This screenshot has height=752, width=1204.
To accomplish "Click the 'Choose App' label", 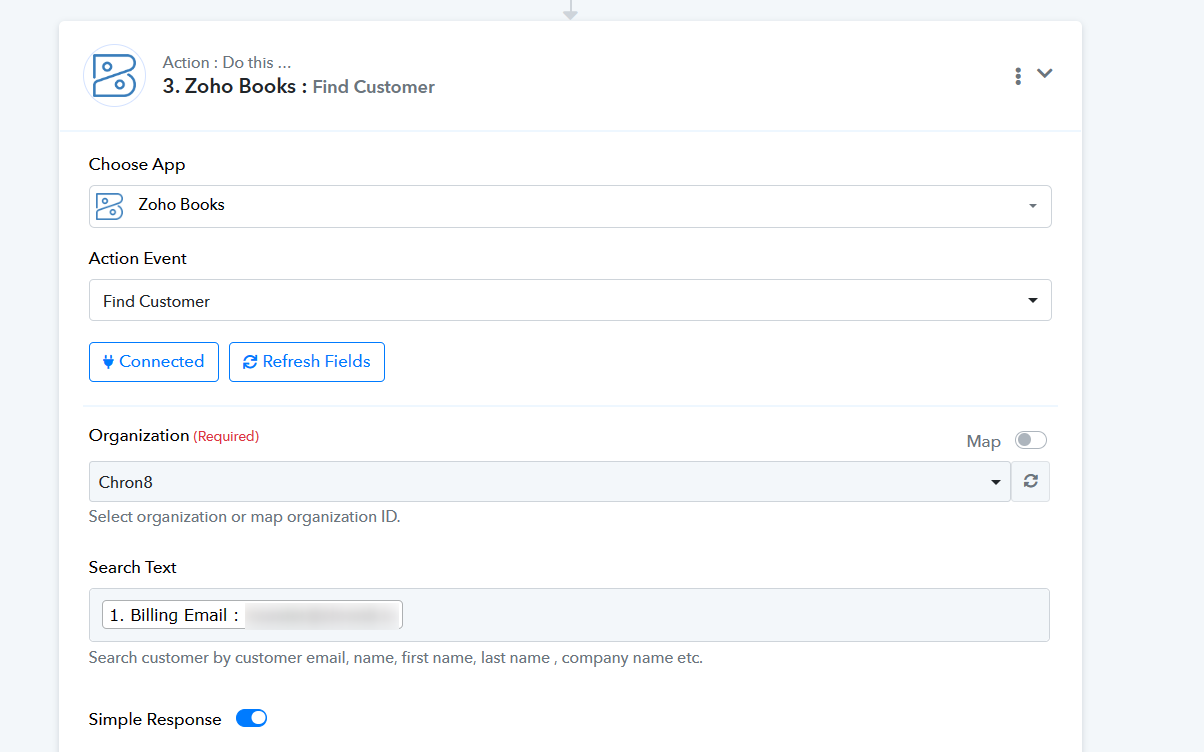I will tap(137, 164).
